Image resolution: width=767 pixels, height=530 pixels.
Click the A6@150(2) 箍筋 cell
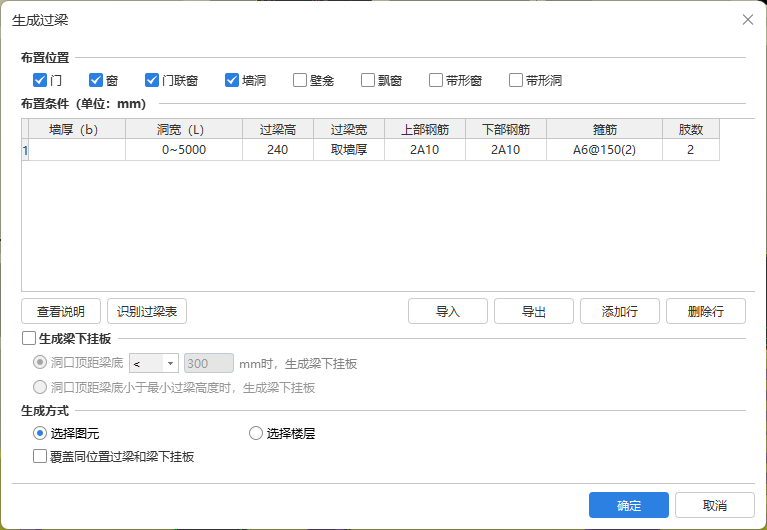click(x=605, y=150)
